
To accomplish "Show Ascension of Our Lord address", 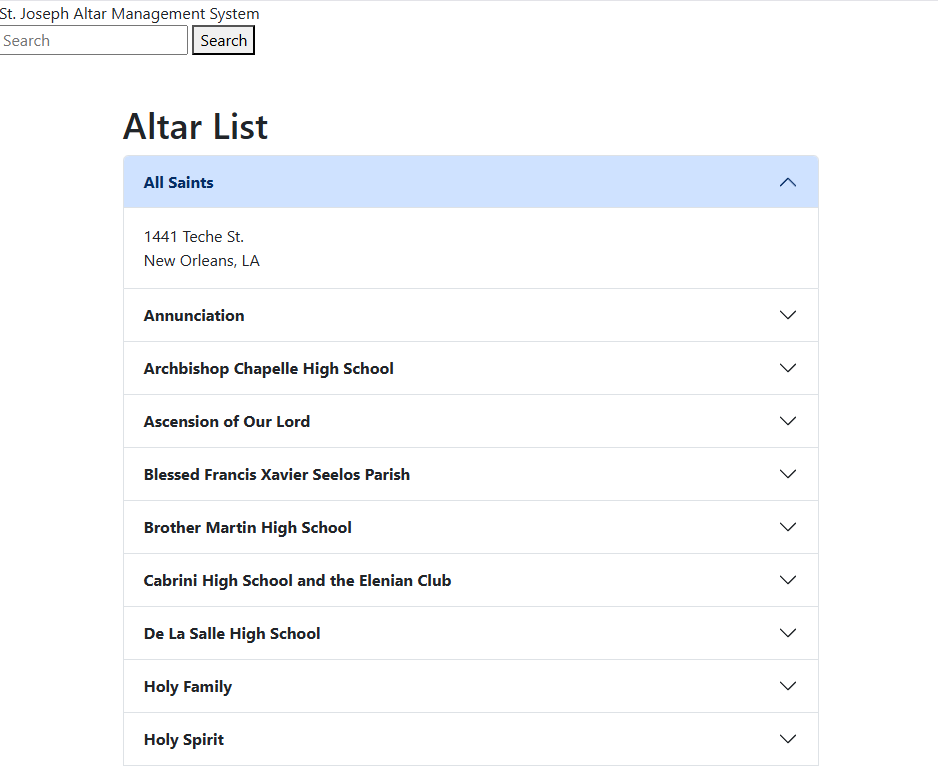I will coord(227,421).
